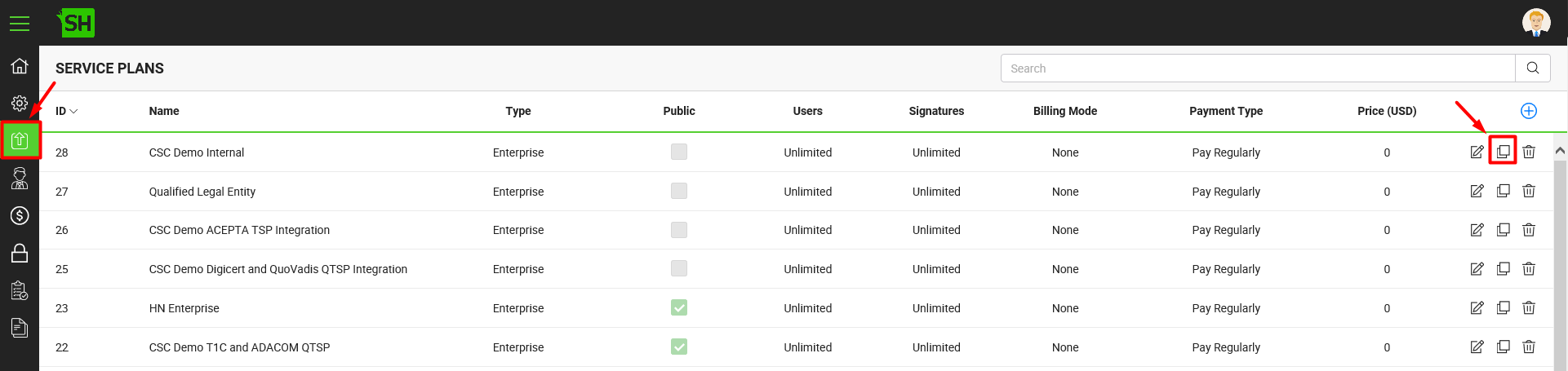Viewport: 1568px width, 371px height.
Task: Uncheck Public checkbox for HN Enterprise
Action: pos(679,307)
